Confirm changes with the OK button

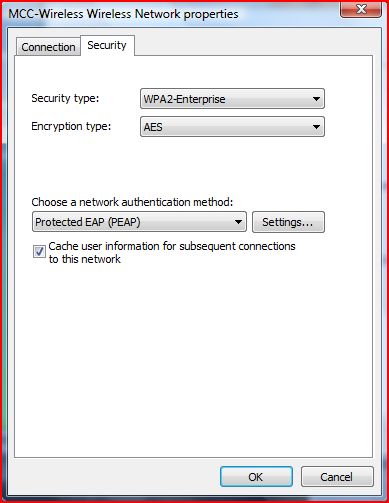(256, 477)
